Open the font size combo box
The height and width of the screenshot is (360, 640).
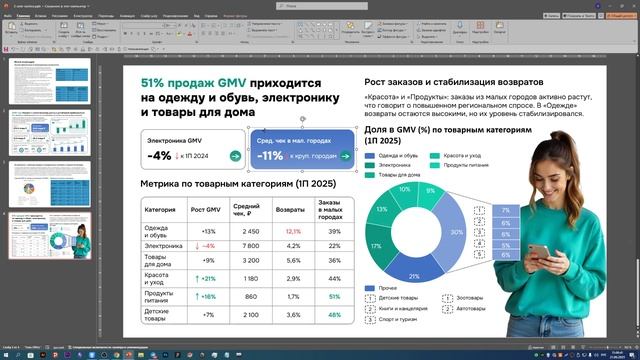click(x=170, y=26)
